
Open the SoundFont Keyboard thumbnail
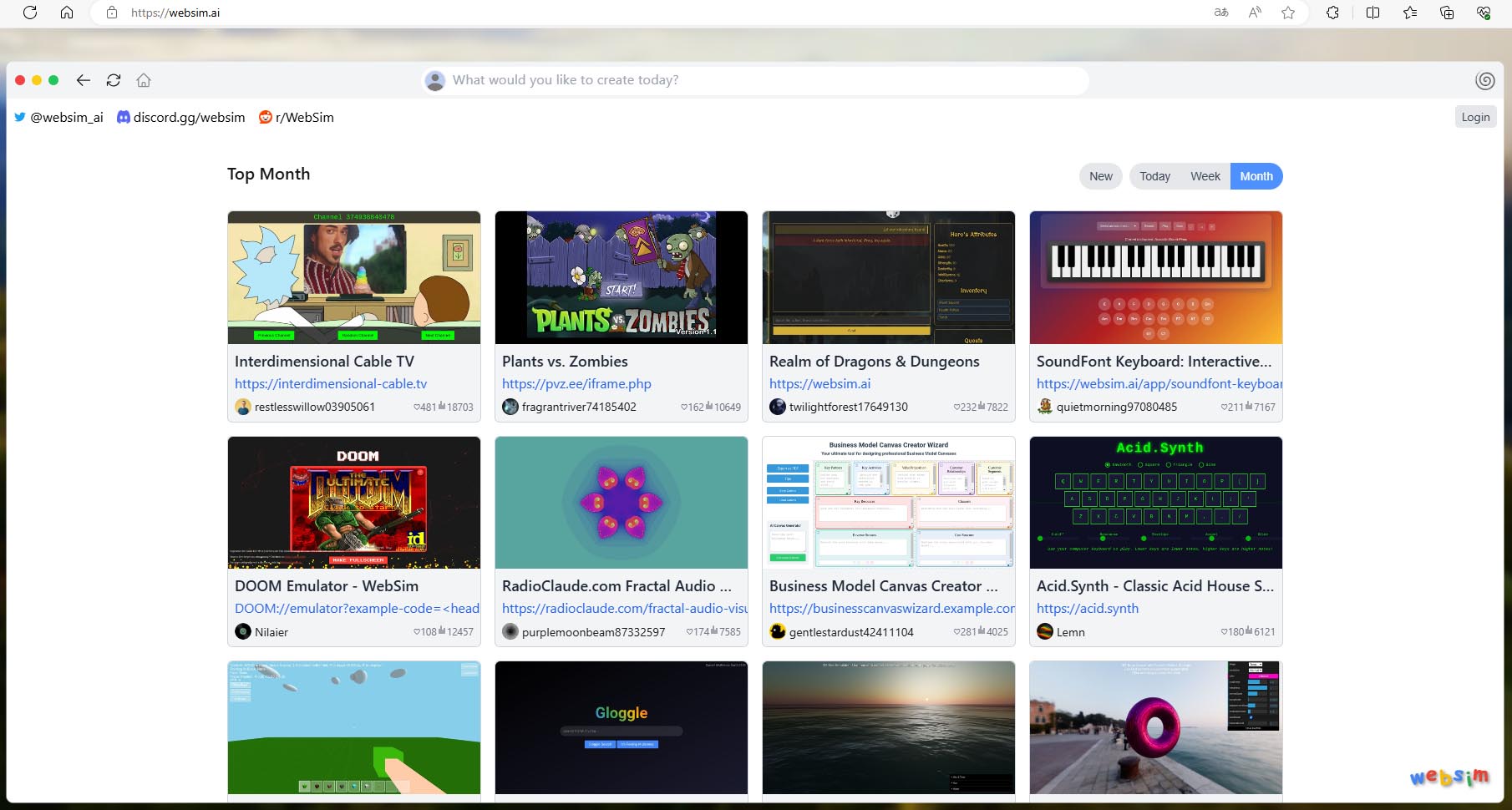pyautogui.click(x=1156, y=277)
